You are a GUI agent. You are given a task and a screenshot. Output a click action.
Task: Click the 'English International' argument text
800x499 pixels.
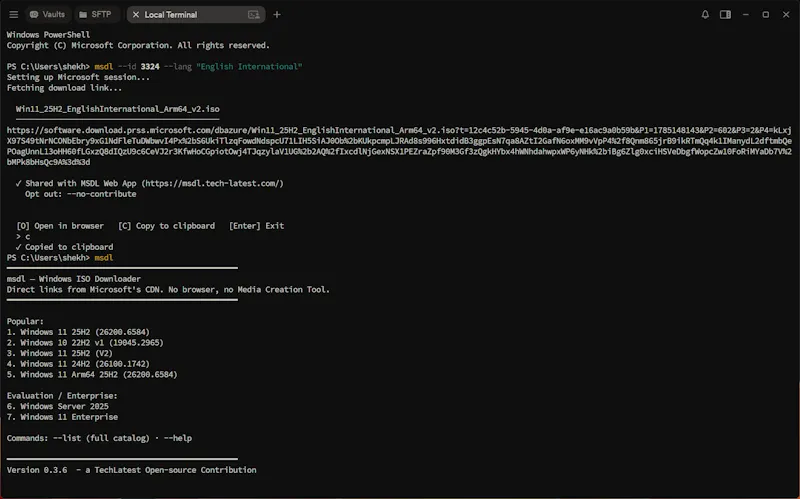coord(249,66)
